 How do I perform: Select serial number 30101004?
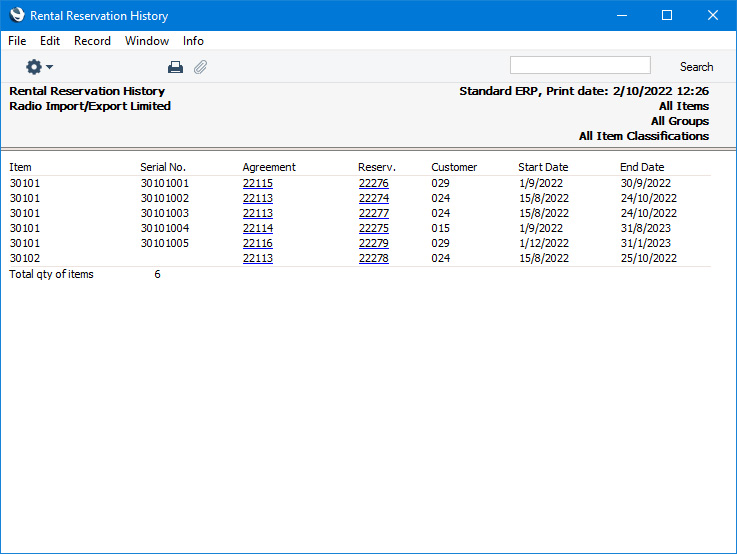pyautogui.click(x=165, y=228)
